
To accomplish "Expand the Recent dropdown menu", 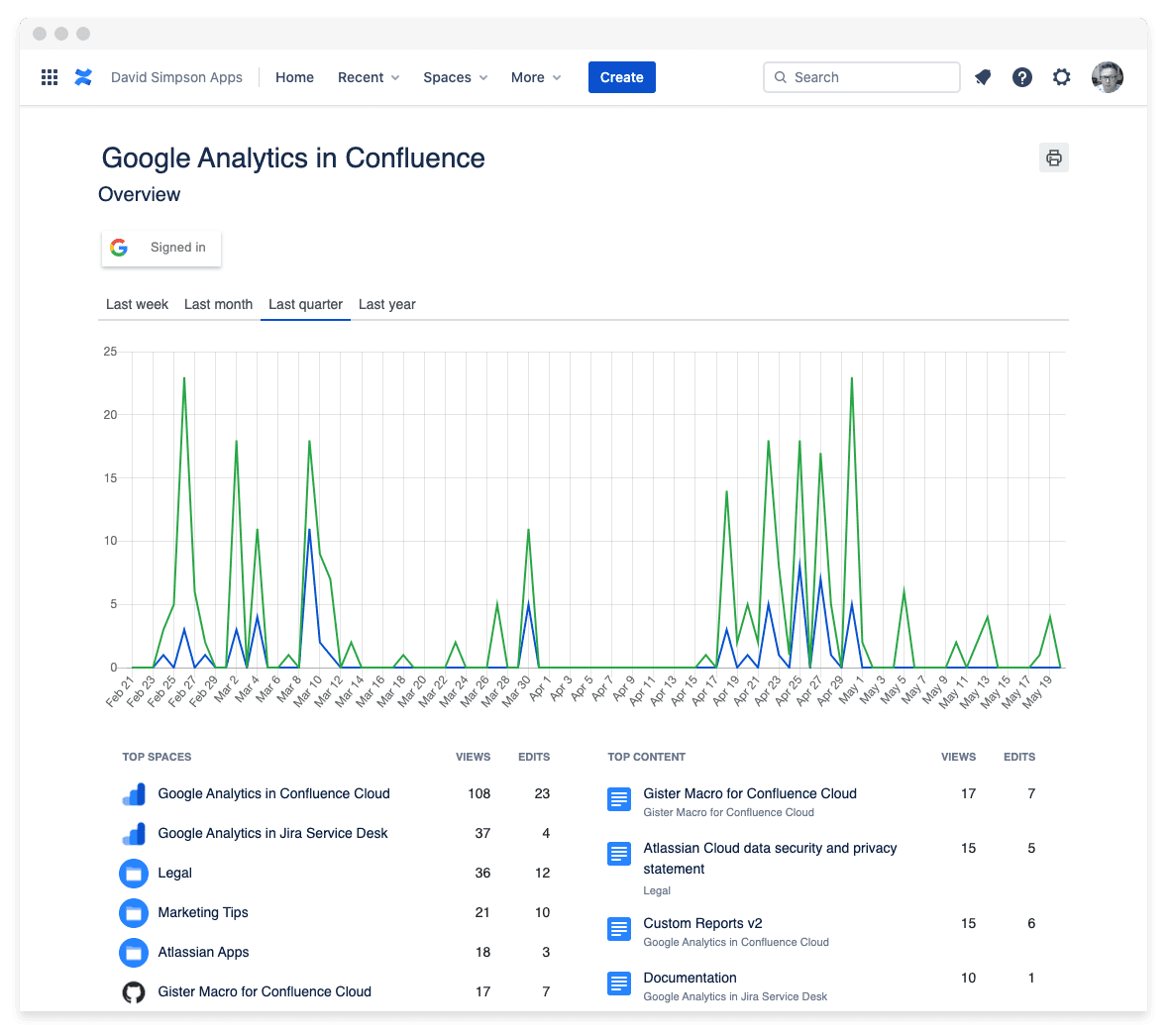I will pyautogui.click(x=369, y=77).
